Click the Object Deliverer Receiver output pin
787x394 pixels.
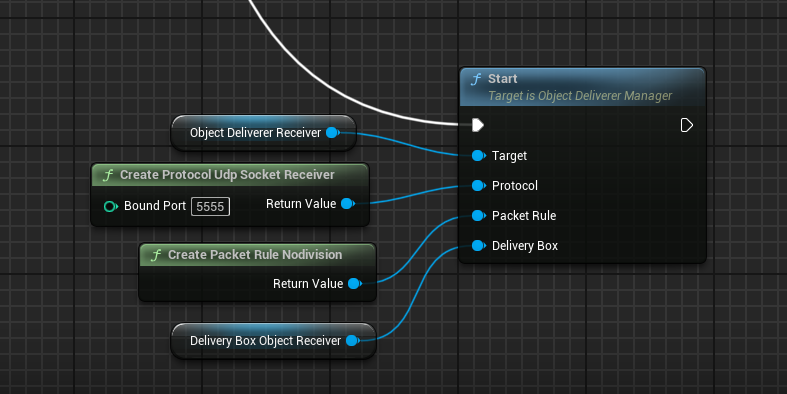pos(333,133)
